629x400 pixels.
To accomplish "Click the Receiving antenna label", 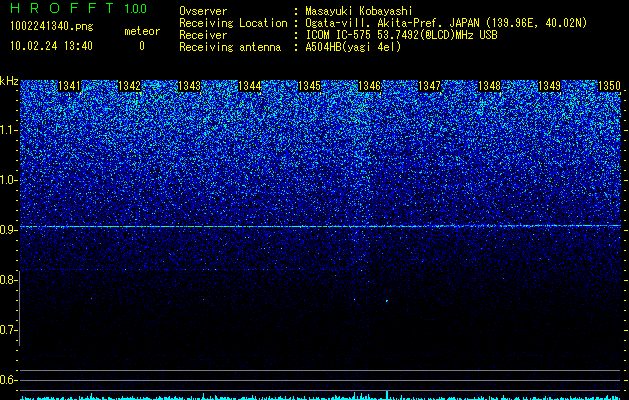I will [230, 47].
